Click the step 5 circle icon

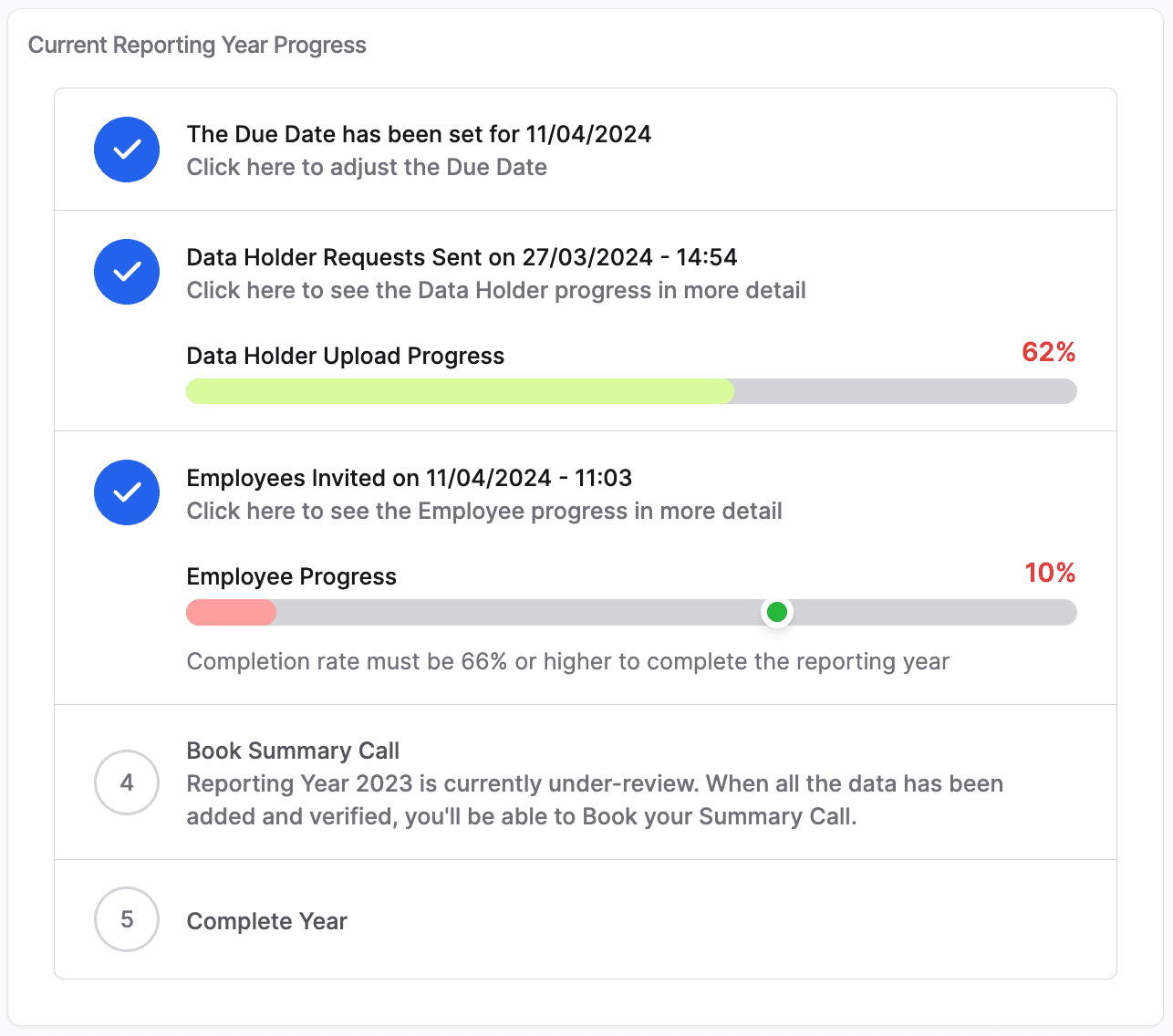coord(127,919)
